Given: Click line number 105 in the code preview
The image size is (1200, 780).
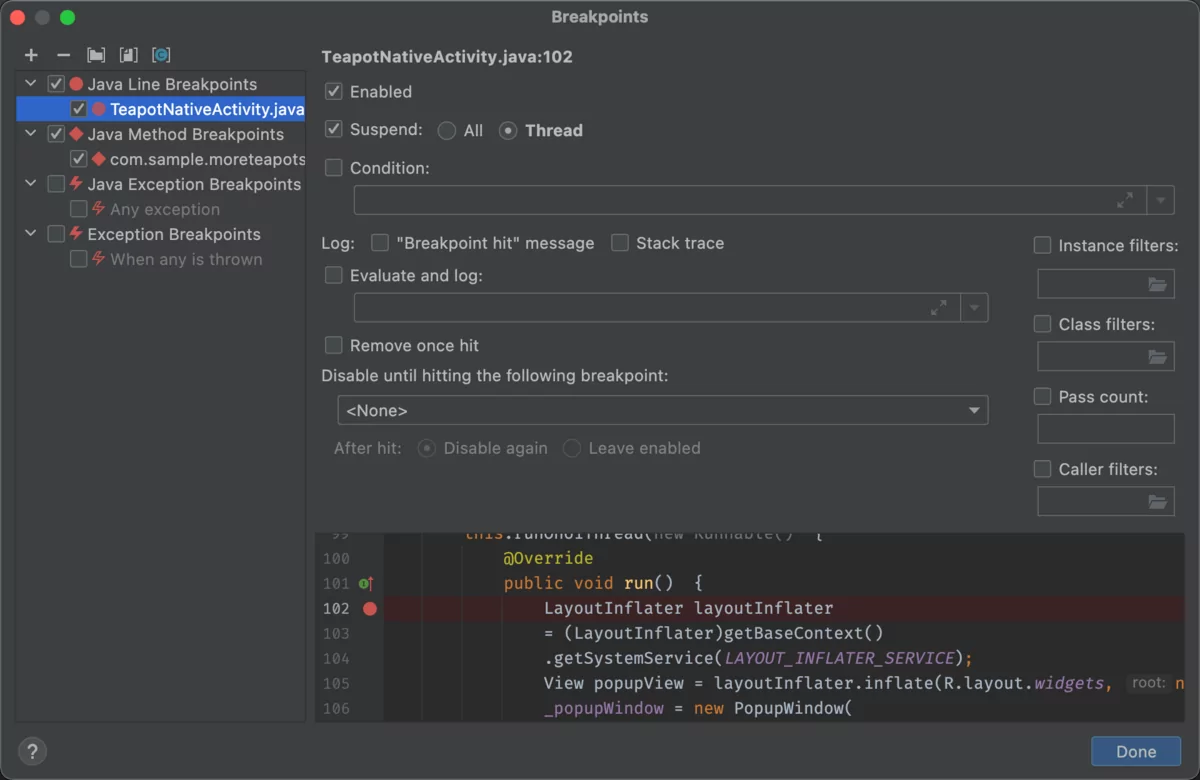Looking at the screenshot, I should (336, 683).
